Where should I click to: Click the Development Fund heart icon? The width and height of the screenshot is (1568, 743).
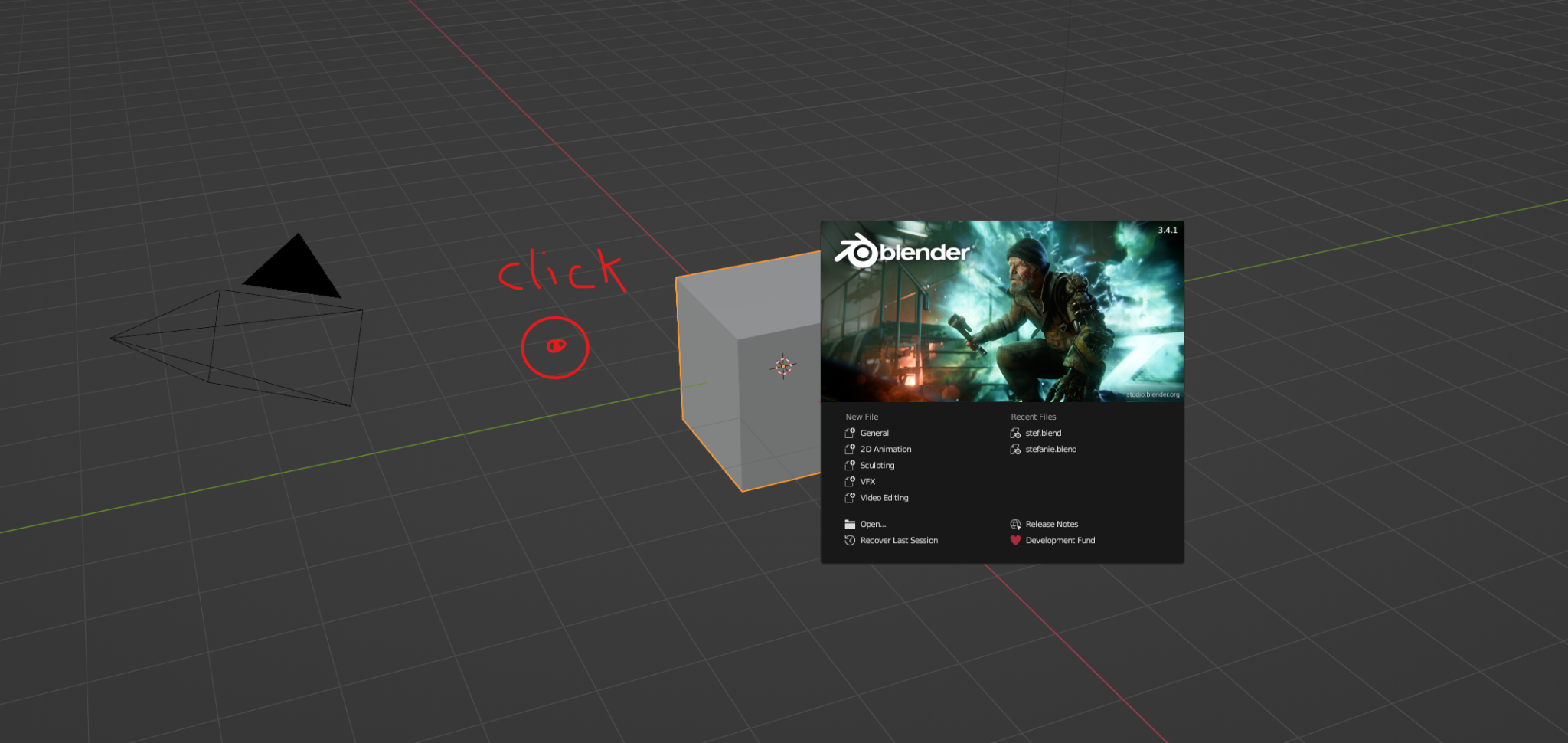tap(1015, 540)
